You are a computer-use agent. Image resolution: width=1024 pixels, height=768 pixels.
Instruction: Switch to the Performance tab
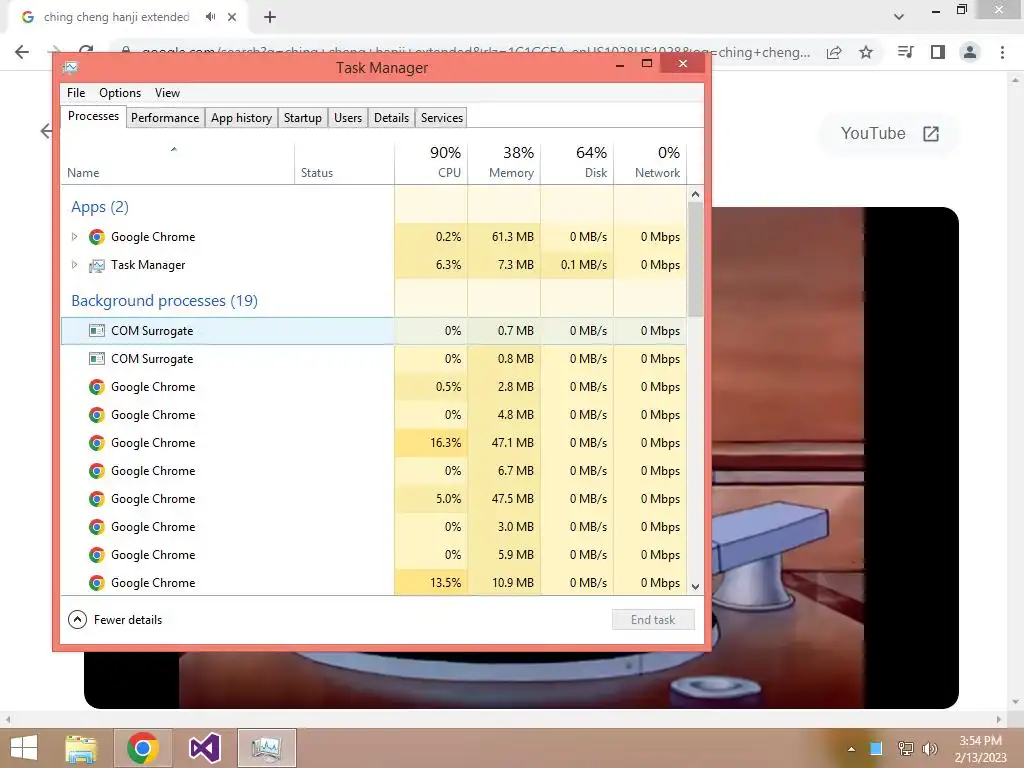click(x=165, y=118)
